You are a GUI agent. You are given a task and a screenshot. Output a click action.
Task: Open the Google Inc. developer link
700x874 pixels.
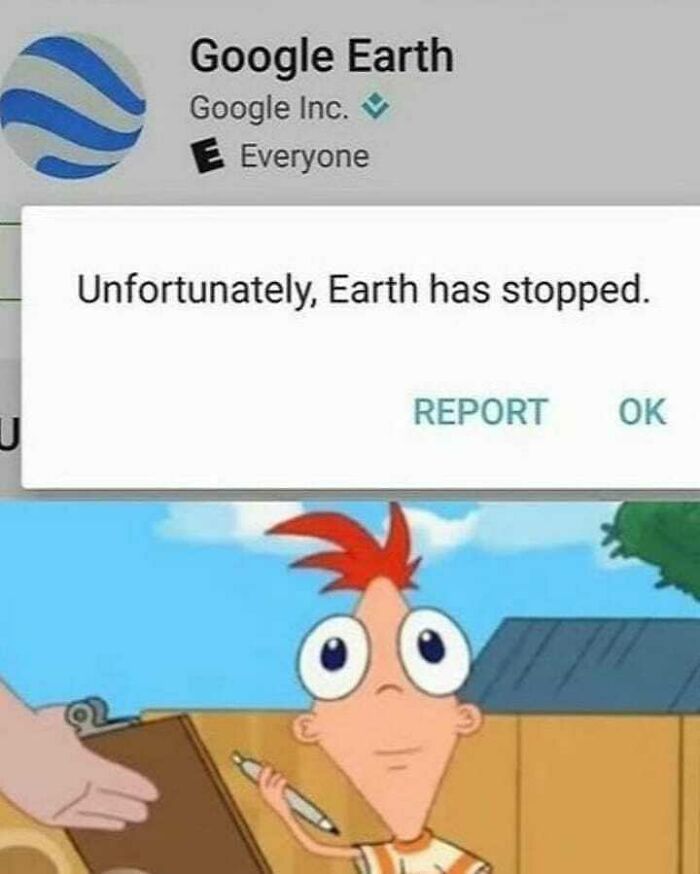click(269, 108)
